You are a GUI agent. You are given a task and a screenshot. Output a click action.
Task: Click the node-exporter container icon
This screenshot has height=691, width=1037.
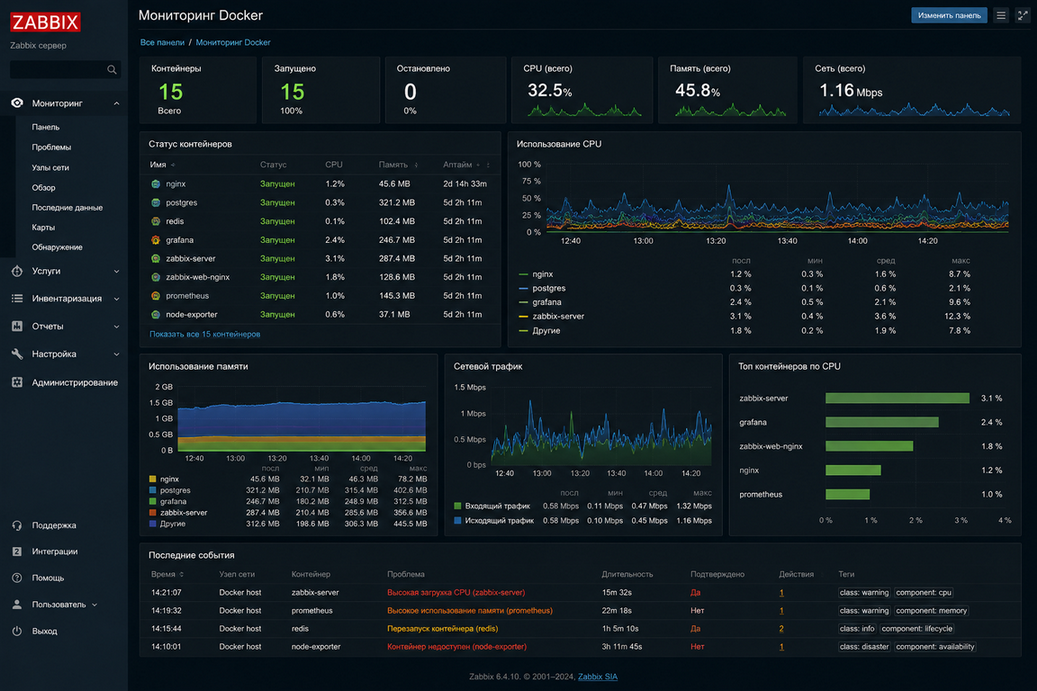click(x=155, y=315)
